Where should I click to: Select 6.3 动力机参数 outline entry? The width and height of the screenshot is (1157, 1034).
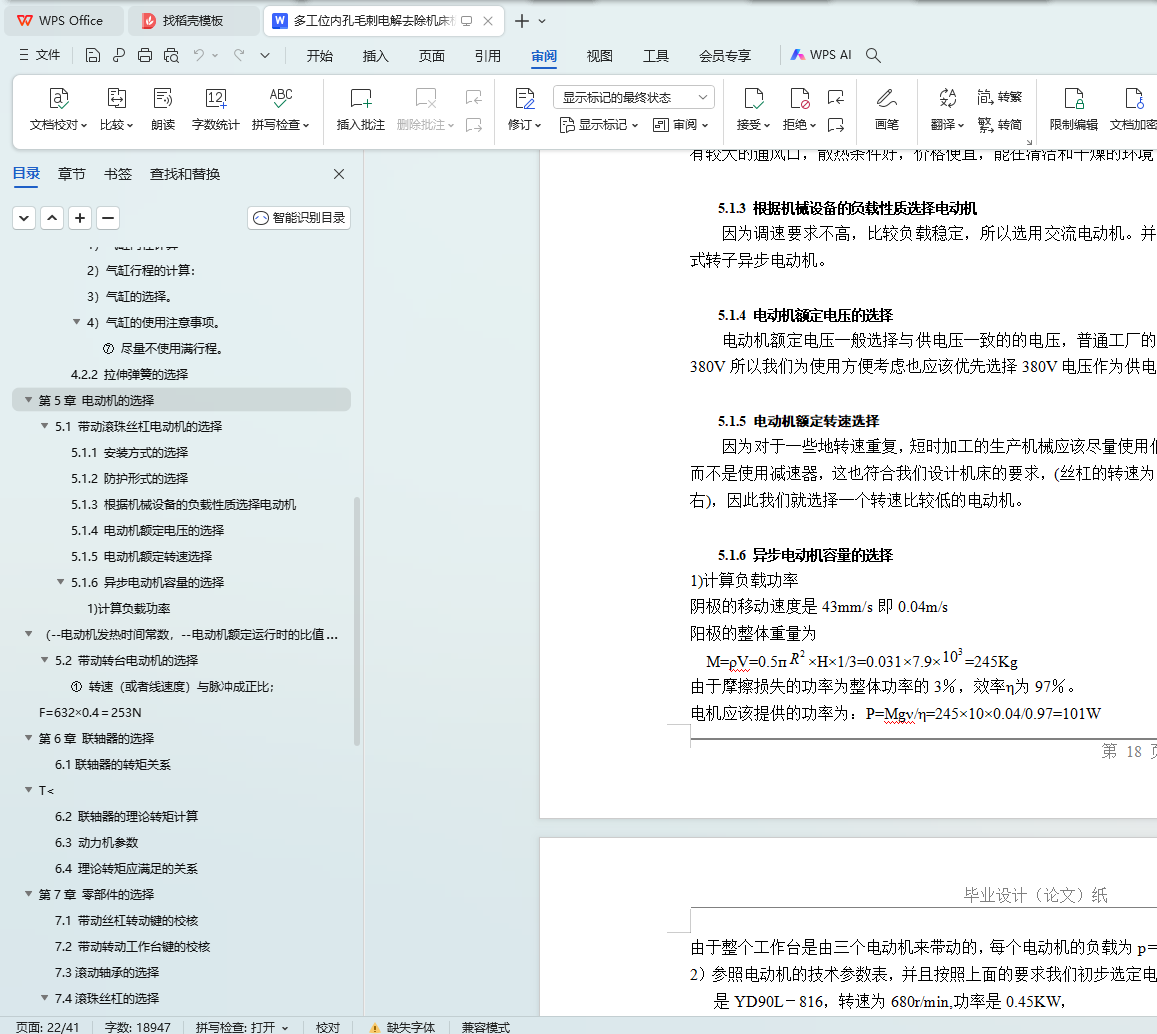[x=97, y=842]
